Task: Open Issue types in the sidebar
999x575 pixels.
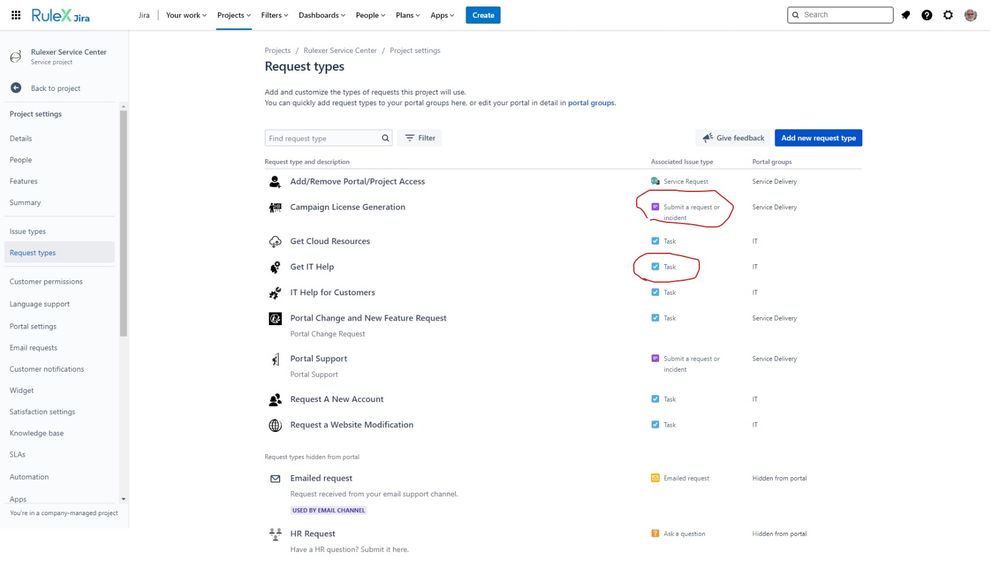Action: click(27, 231)
